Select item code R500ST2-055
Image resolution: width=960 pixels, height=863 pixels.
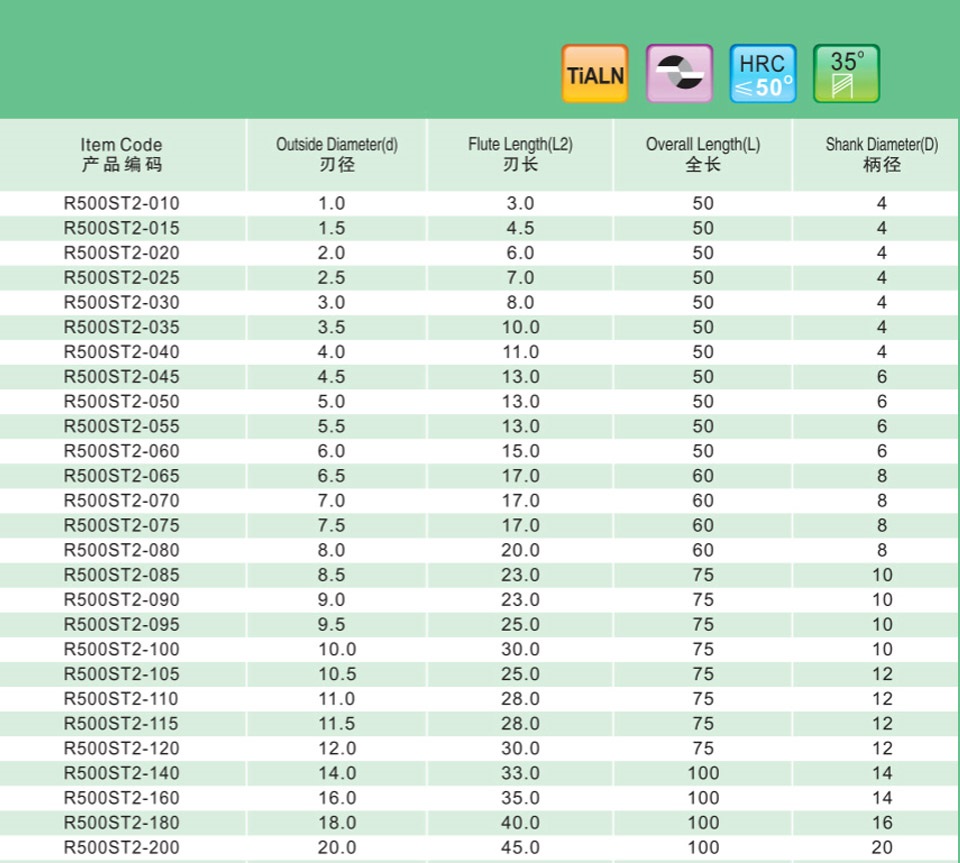(x=122, y=427)
